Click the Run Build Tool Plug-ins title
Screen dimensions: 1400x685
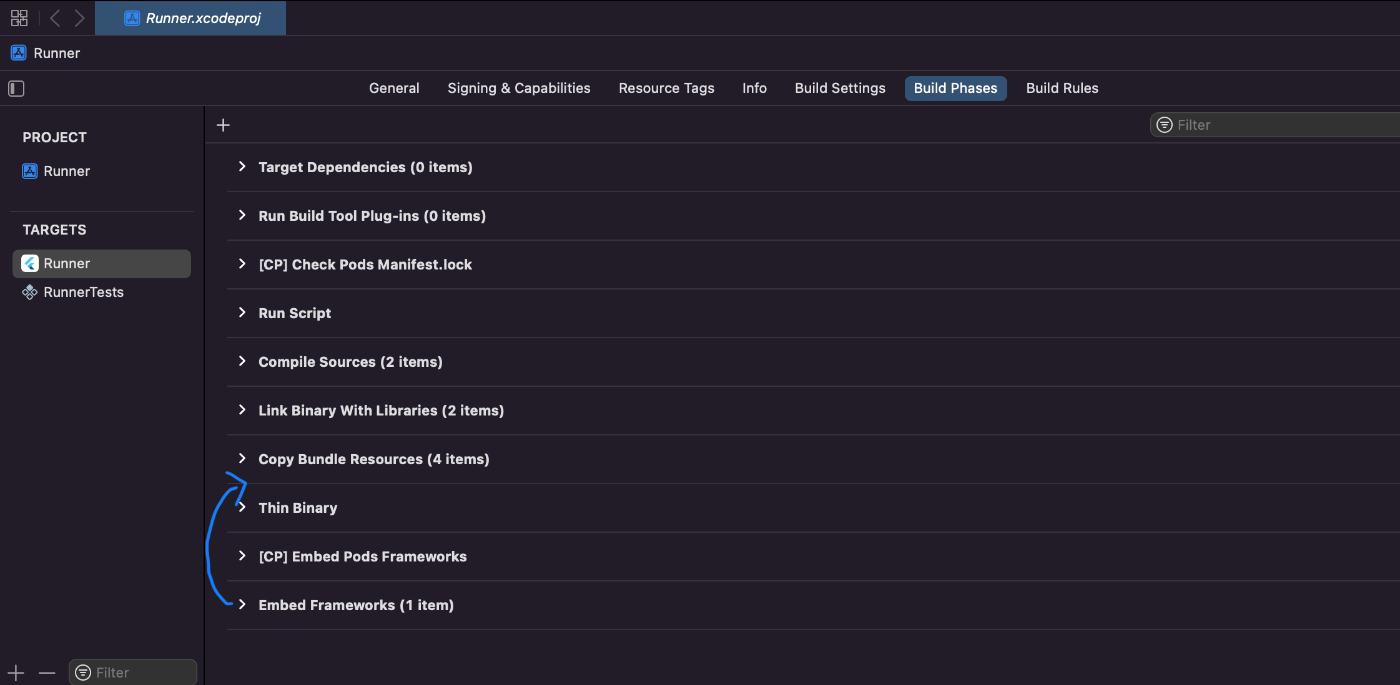point(372,216)
